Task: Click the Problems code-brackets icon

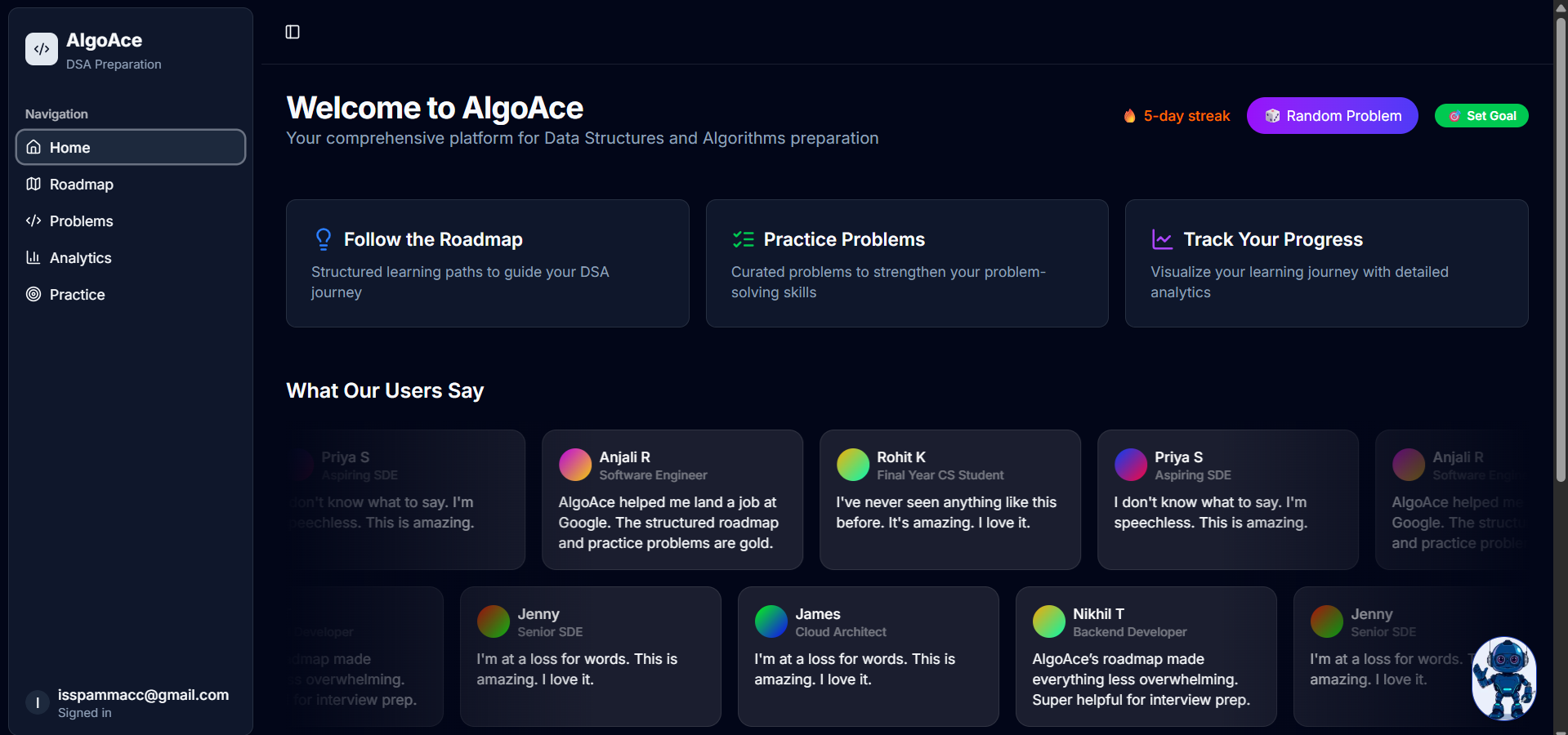Action: [34, 220]
